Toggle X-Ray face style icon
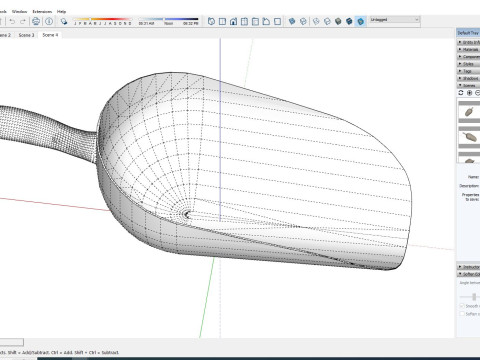The height and width of the screenshot is (360, 480). point(292,22)
